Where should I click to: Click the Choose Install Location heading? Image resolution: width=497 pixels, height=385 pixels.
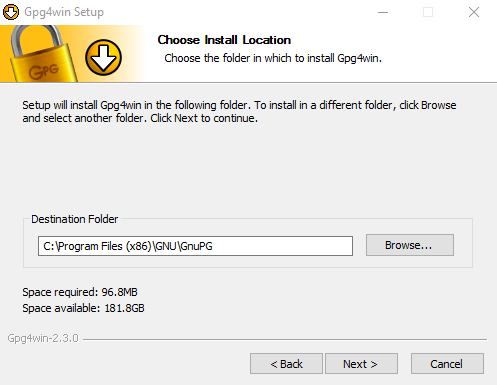(224, 40)
